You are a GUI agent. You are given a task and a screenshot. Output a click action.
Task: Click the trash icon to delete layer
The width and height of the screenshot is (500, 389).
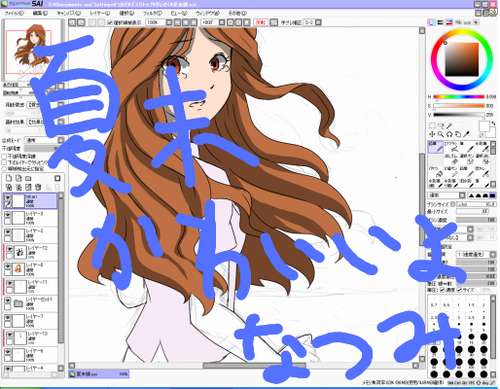(x=38, y=187)
